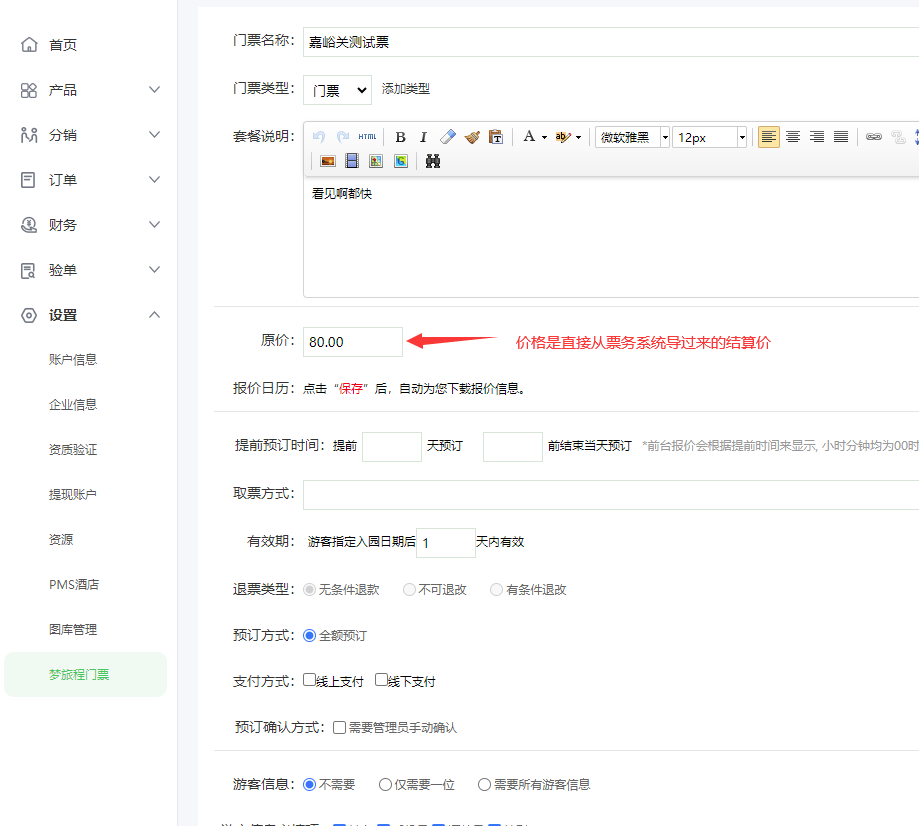This screenshot has width=919, height=826.
Task: Click the 原价 price input field
Action: click(353, 342)
